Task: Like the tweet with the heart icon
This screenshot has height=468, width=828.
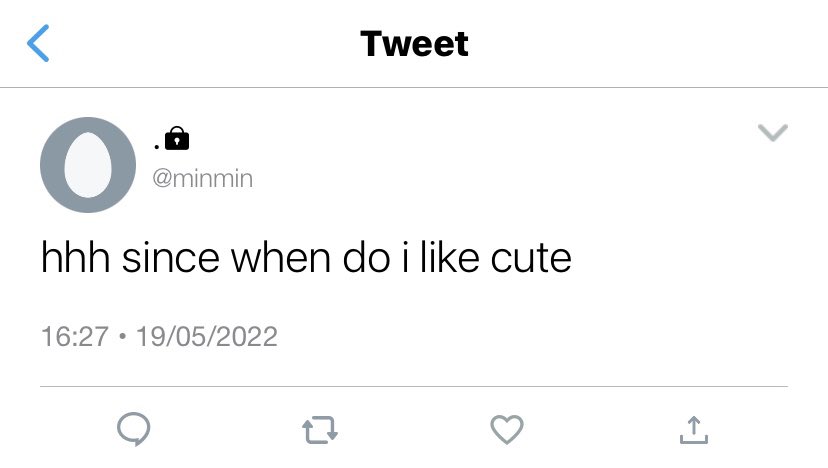Action: click(507, 429)
